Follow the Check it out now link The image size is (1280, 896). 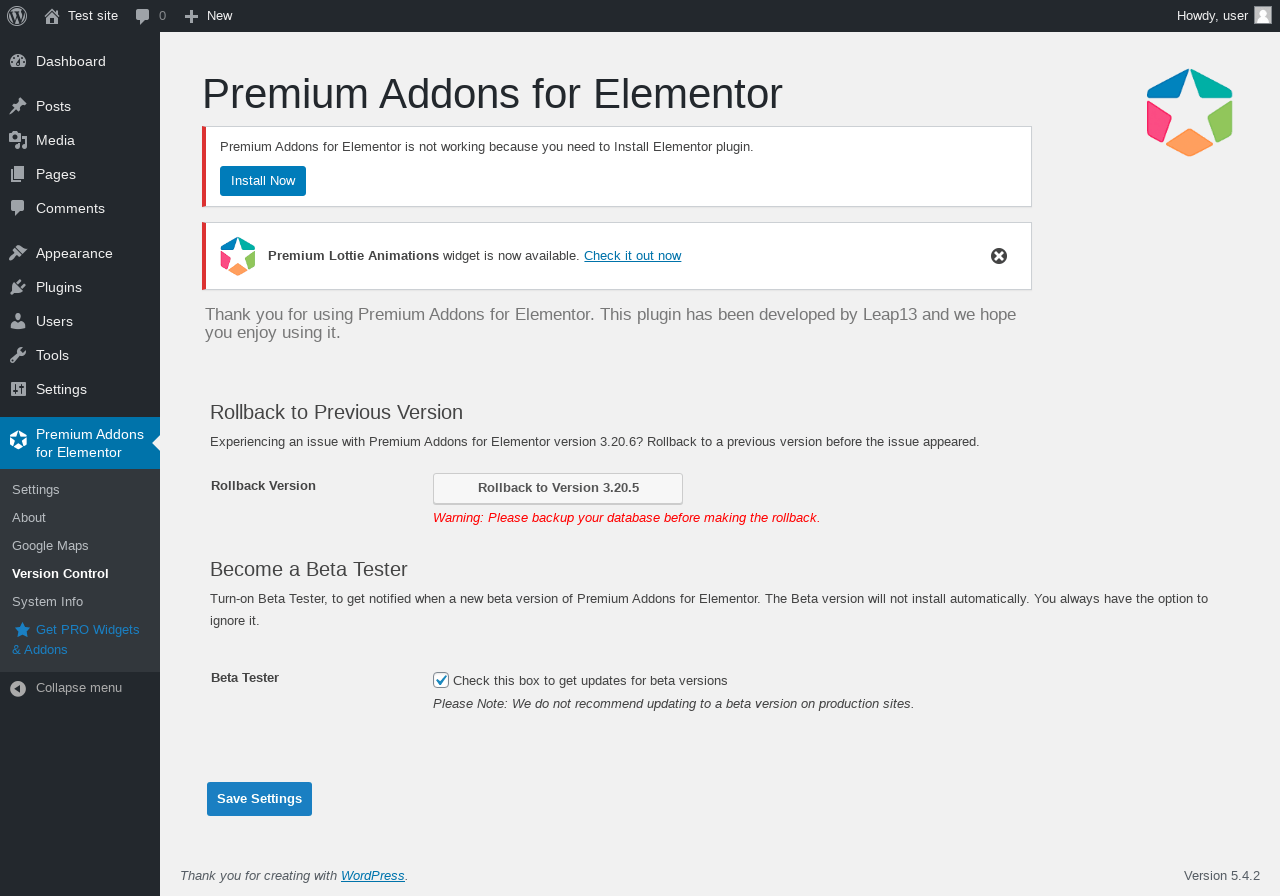(x=632, y=256)
